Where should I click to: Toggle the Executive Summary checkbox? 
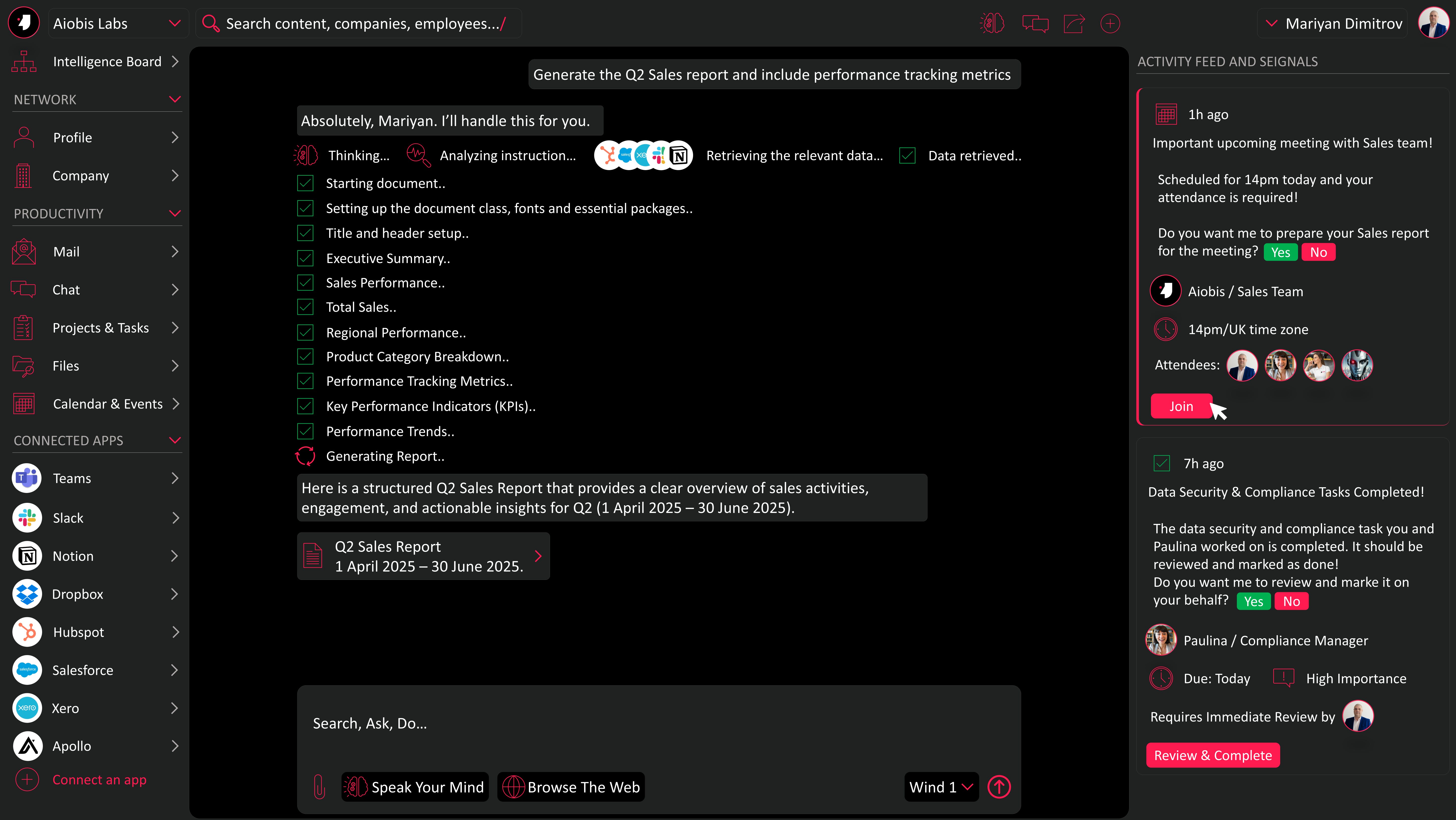[305, 258]
